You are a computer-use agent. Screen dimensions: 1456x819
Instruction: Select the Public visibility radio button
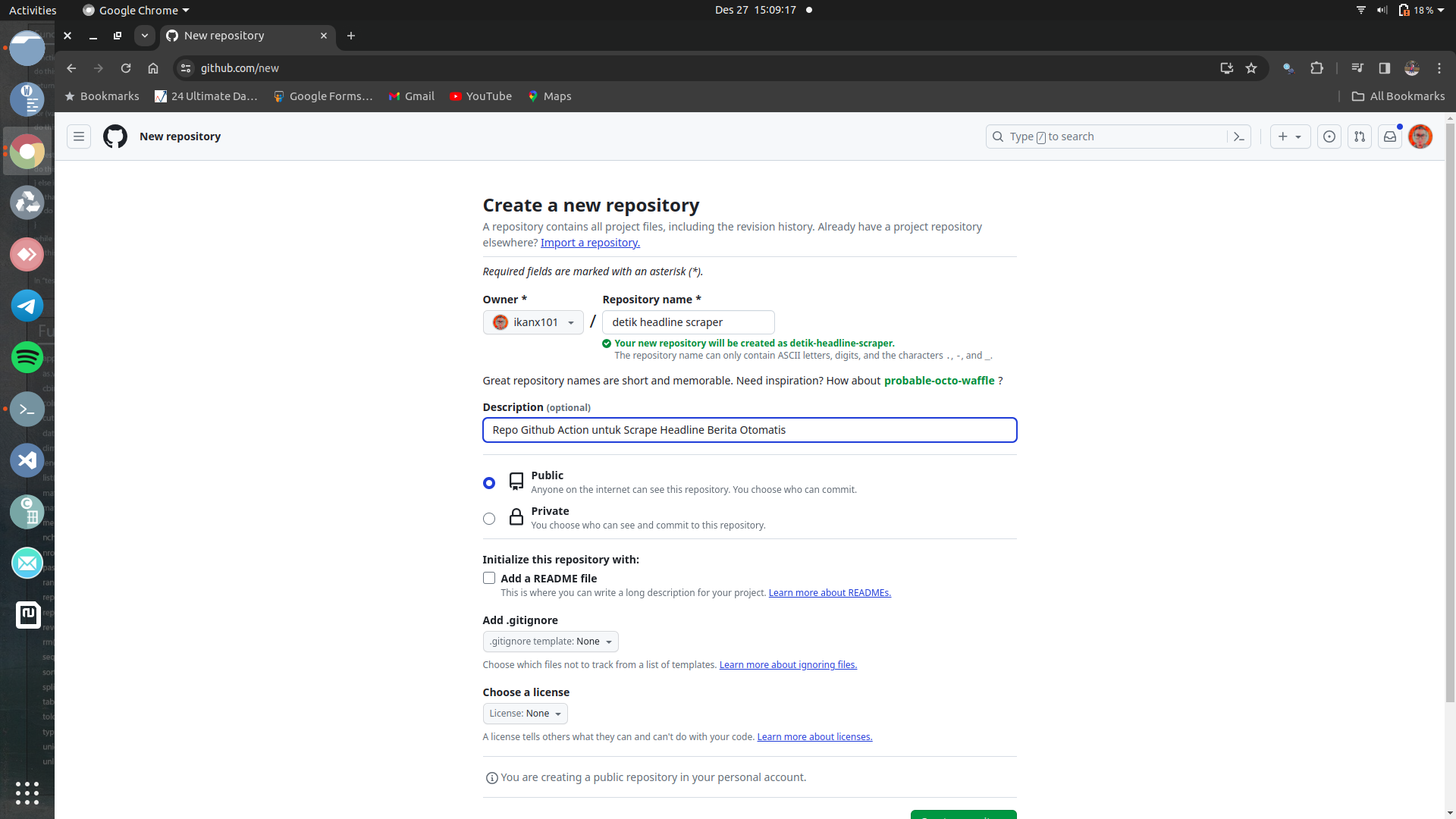[x=489, y=483]
